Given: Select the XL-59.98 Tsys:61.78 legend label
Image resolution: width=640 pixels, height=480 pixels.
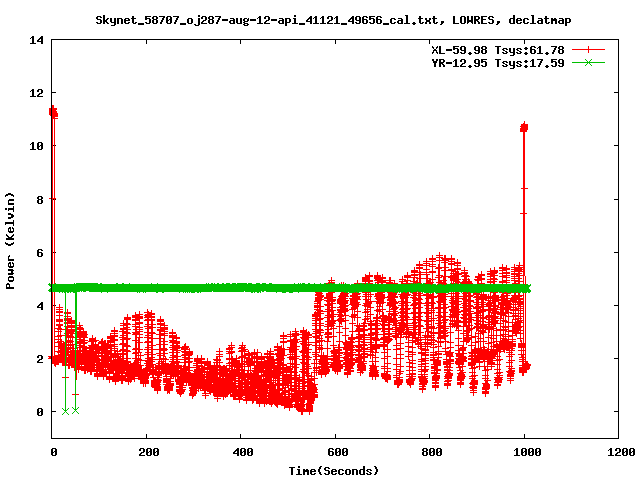Looking at the screenshot, I should 498,50.
